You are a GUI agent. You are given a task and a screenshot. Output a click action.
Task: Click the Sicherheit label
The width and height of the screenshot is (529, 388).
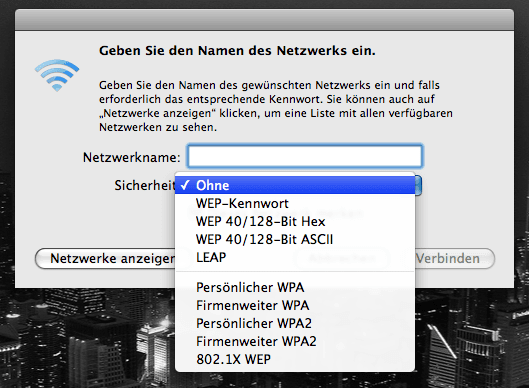[x=145, y=185]
